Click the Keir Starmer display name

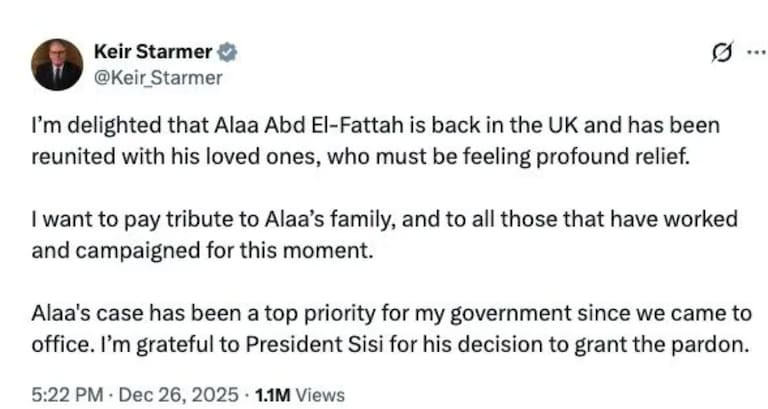153,51
